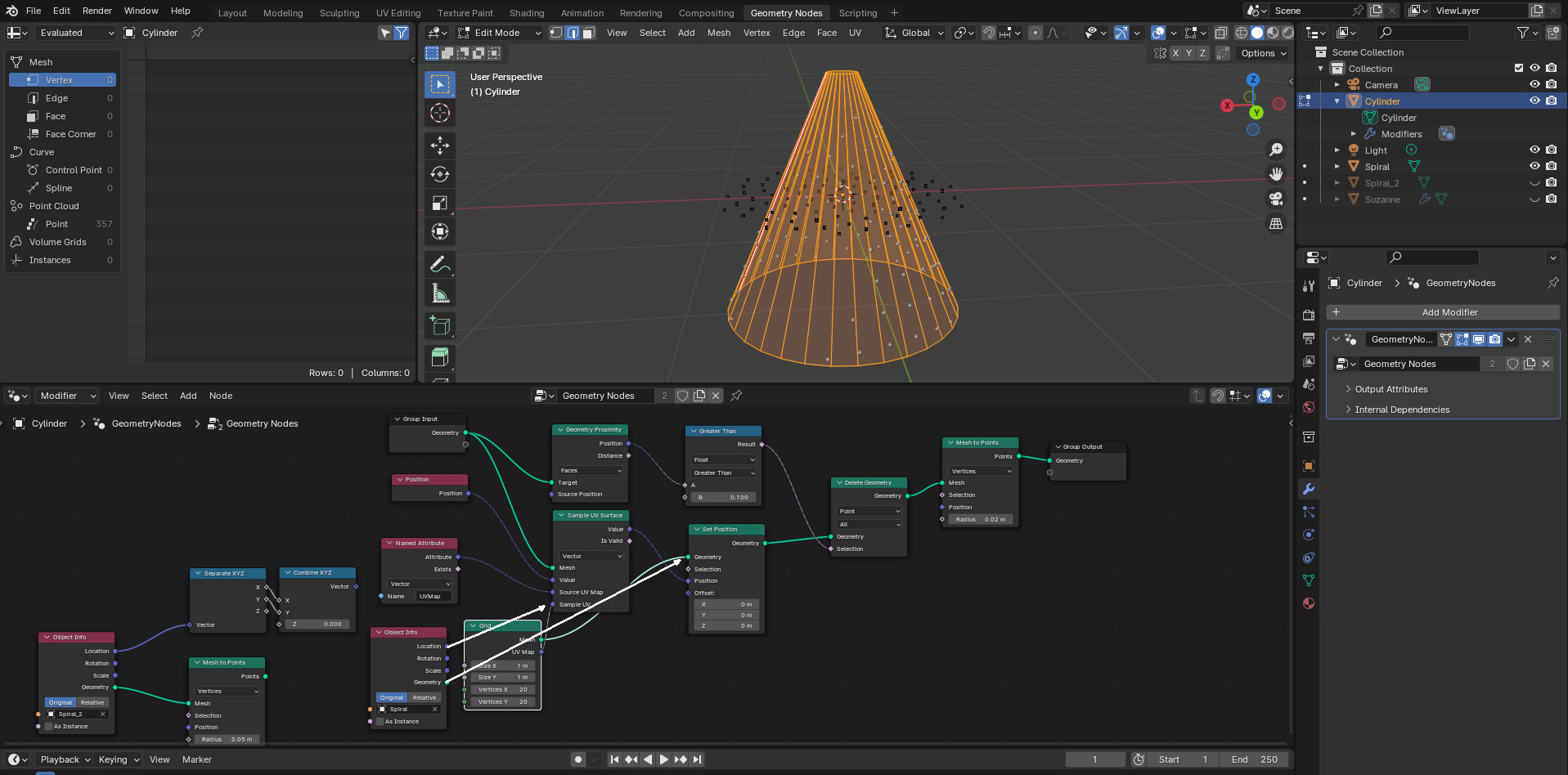
Task: Open the Edit Mode dropdown
Action: click(499, 33)
